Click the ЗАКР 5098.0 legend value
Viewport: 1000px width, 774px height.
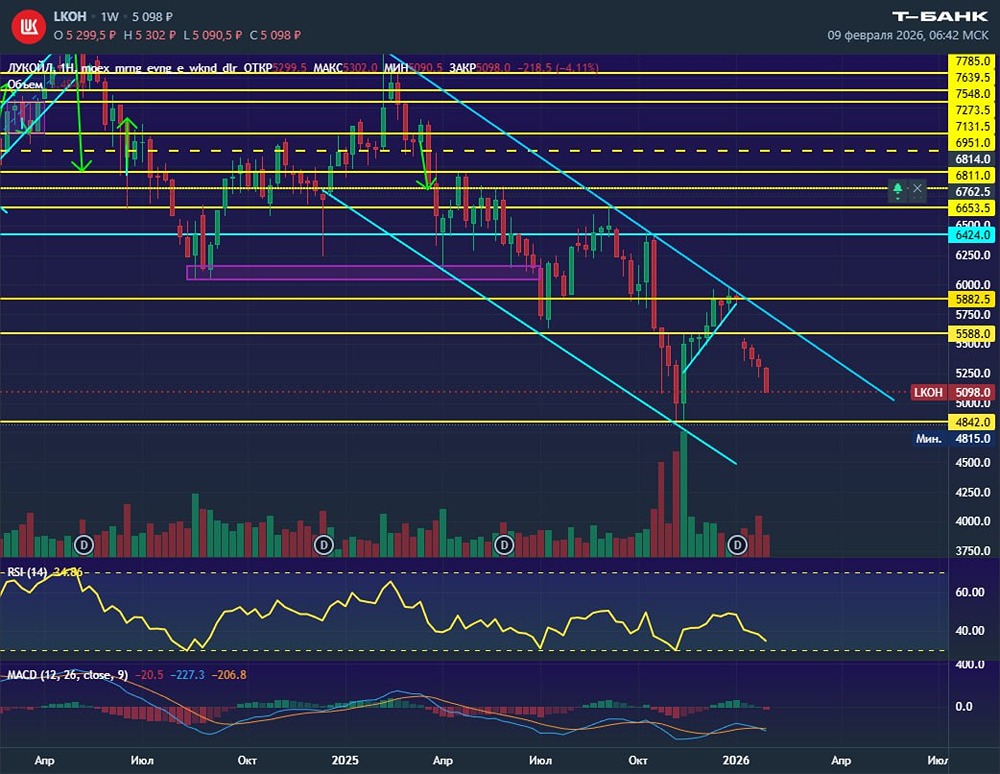coord(480,67)
